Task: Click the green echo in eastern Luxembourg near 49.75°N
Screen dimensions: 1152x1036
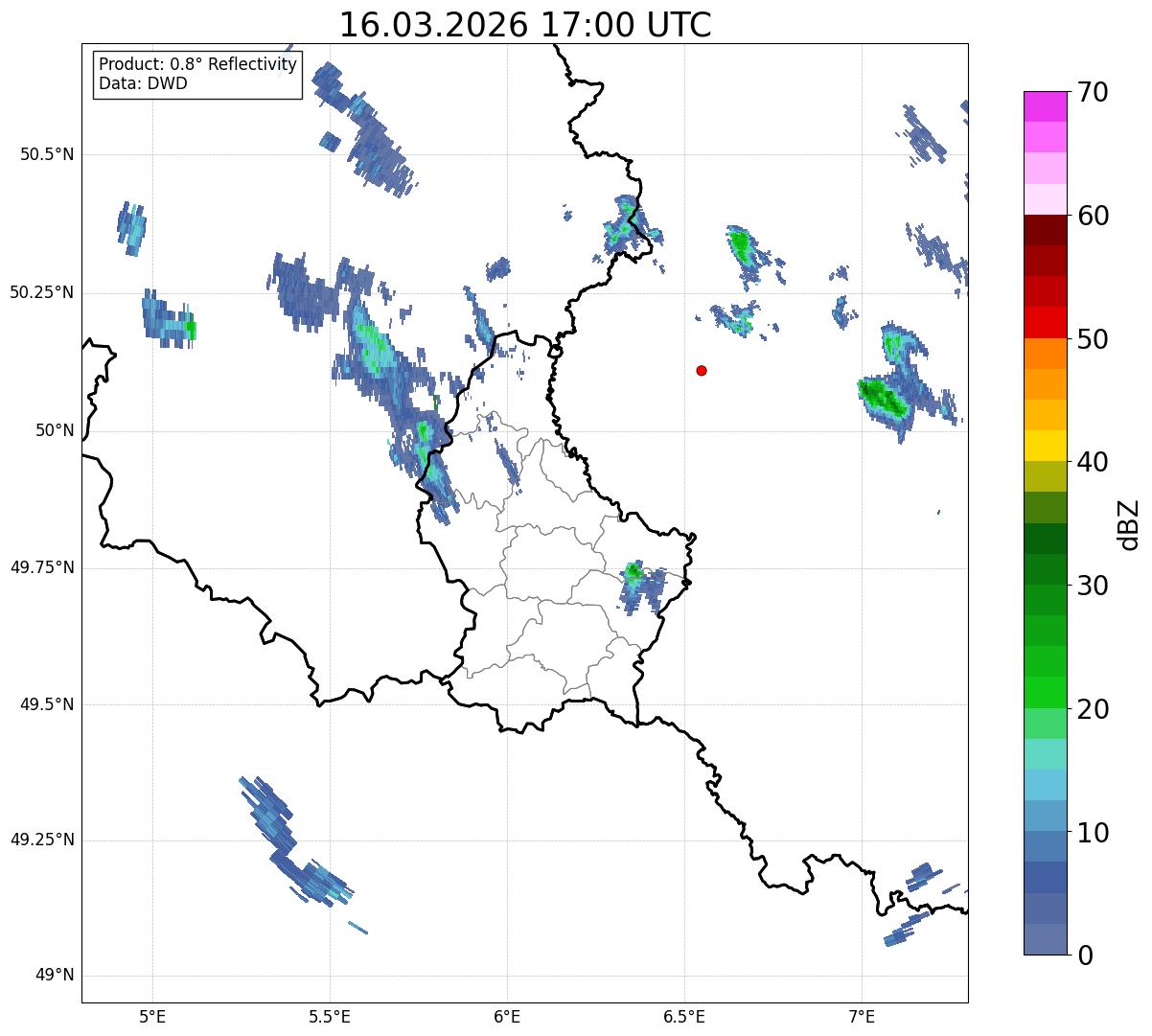Action: coord(633,573)
